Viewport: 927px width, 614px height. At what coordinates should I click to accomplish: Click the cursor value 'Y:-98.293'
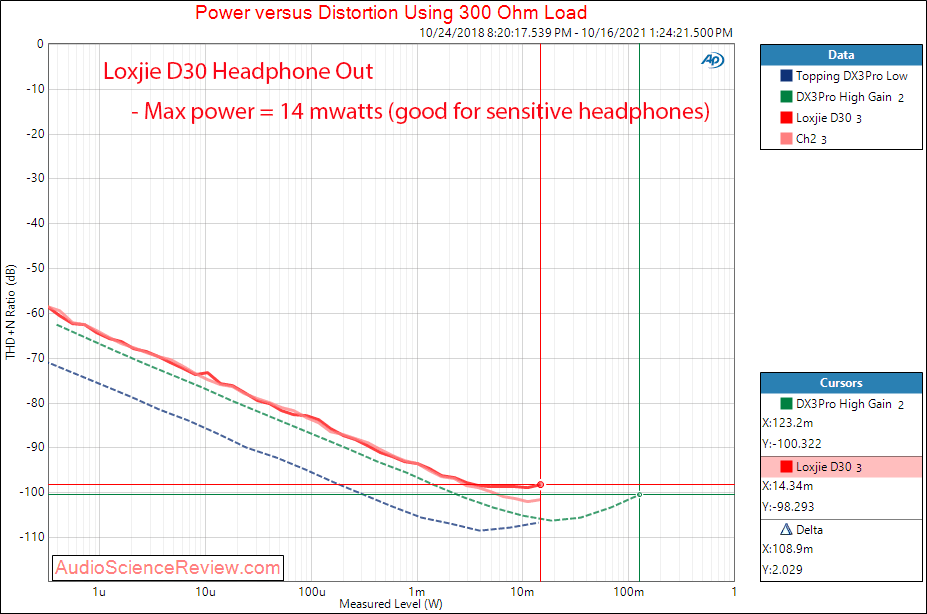point(788,507)
